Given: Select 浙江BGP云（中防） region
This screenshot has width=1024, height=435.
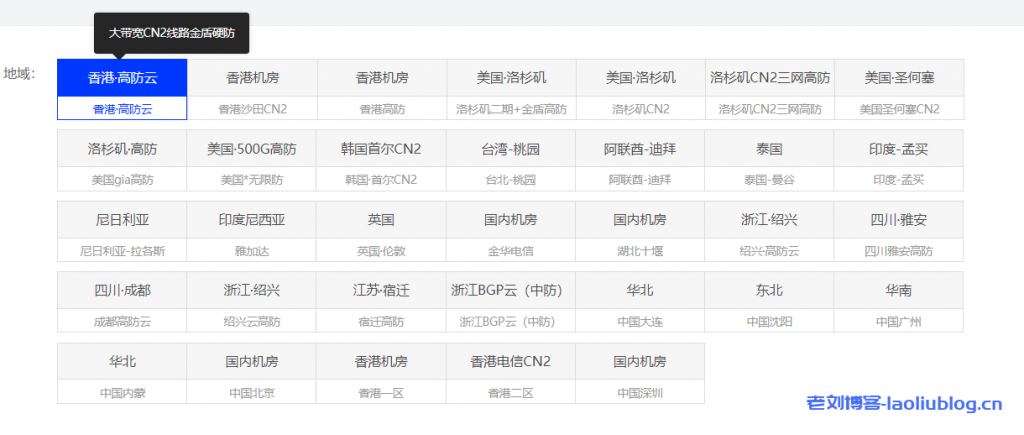Looking at the screenshot, I should [x=511, y=302].
